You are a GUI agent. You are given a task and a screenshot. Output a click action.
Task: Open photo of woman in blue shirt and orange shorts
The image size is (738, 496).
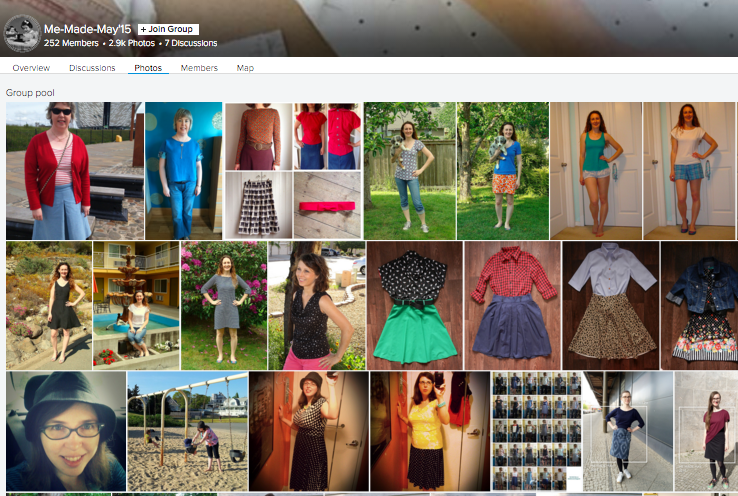503,171
